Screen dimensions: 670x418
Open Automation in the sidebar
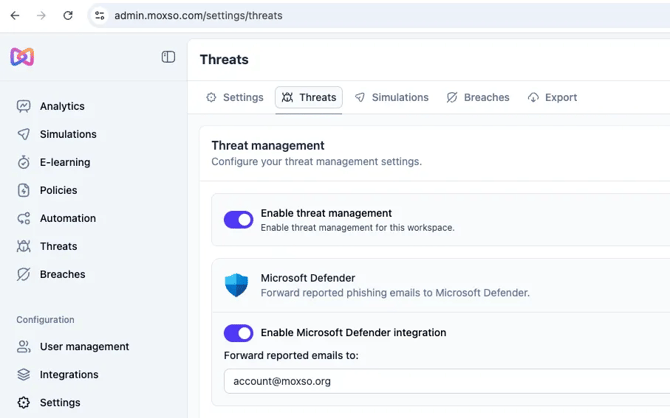coord(67,218)
